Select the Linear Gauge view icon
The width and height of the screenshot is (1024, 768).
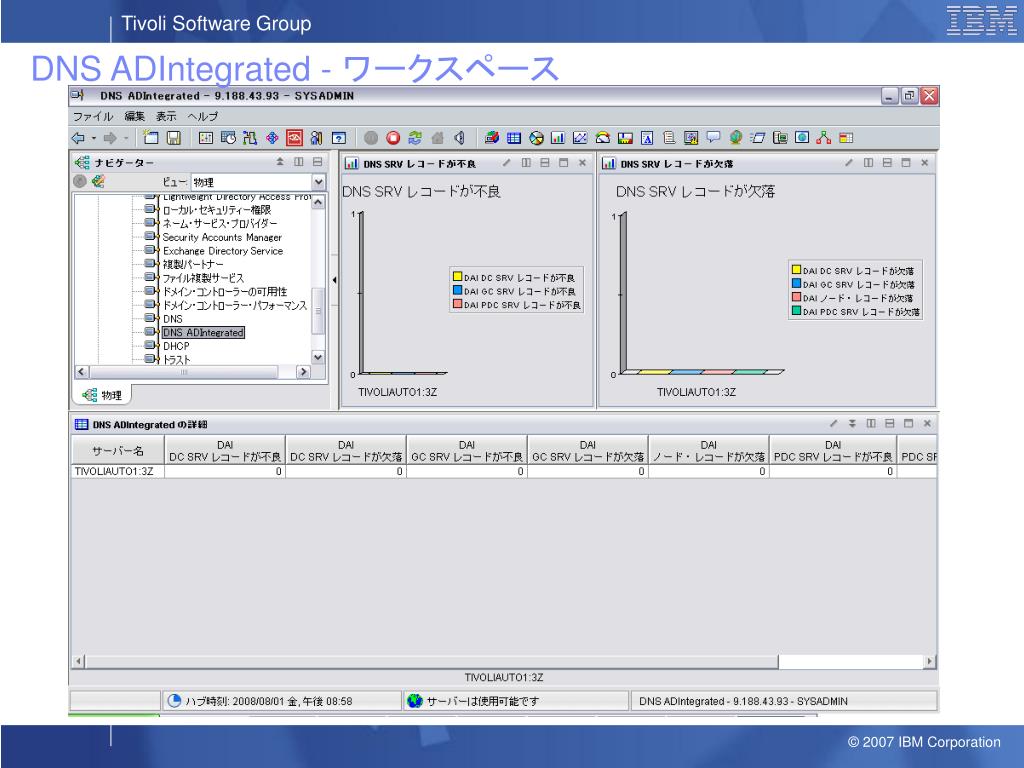point(625,138)
